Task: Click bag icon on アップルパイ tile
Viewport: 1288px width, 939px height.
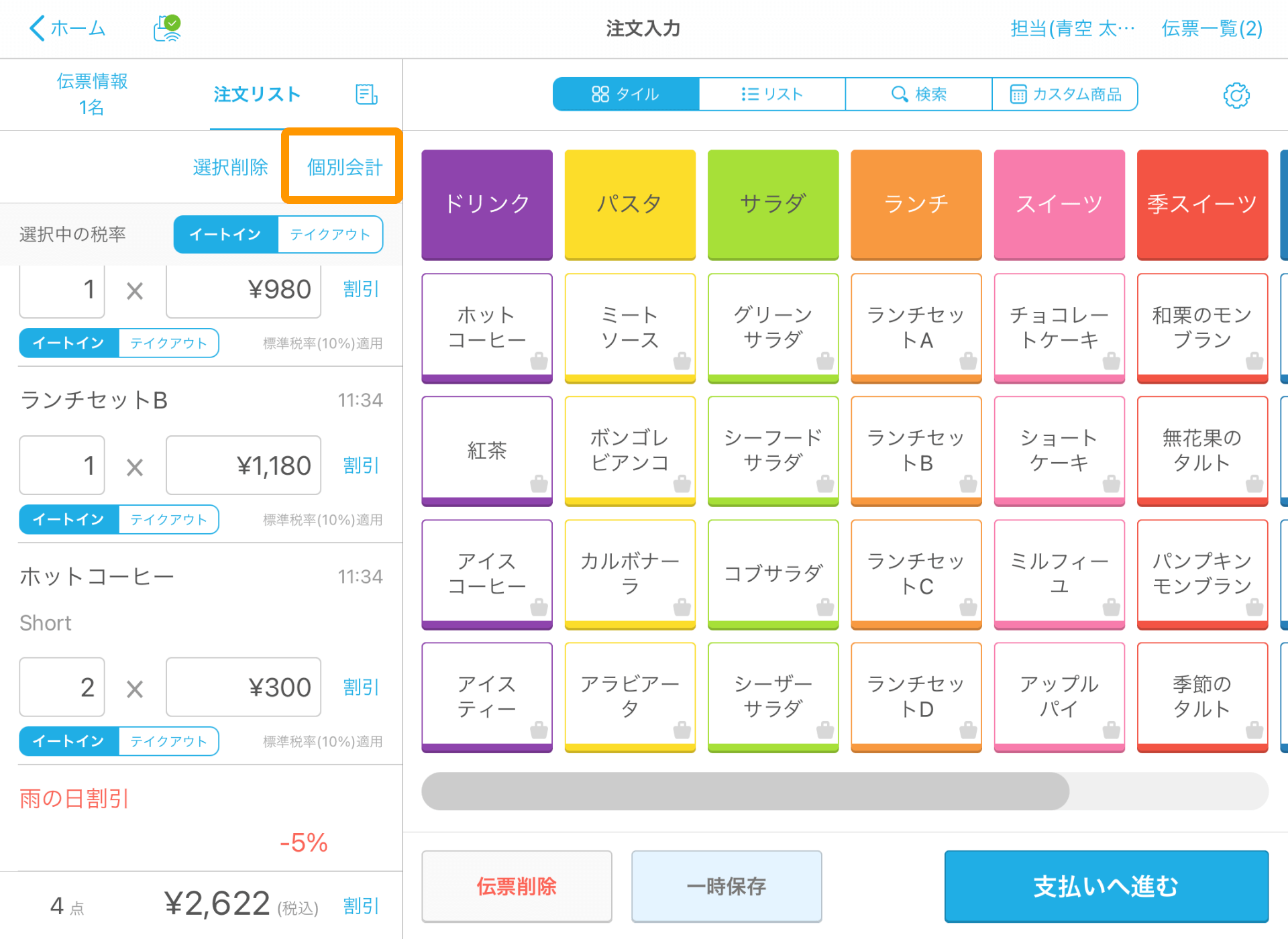Action: click(x=1111, y=730)
